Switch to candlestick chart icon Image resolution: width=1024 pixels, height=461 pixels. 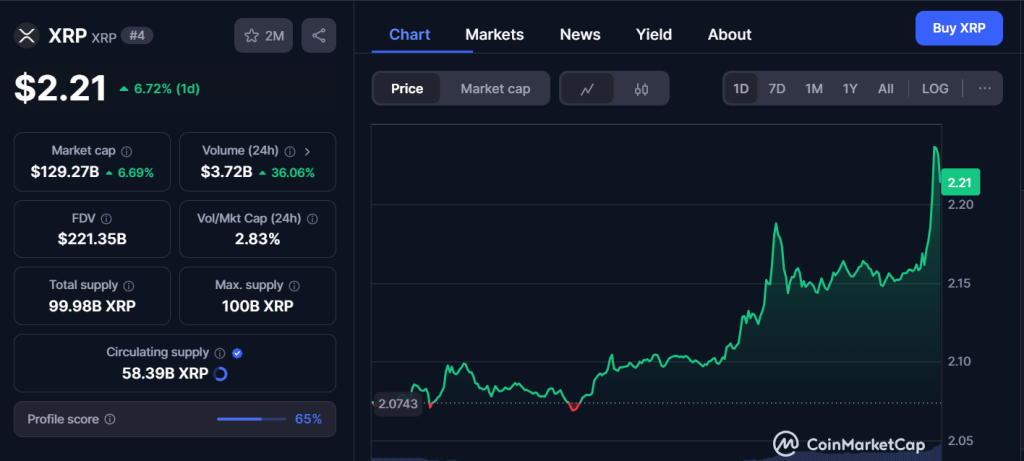641,89
